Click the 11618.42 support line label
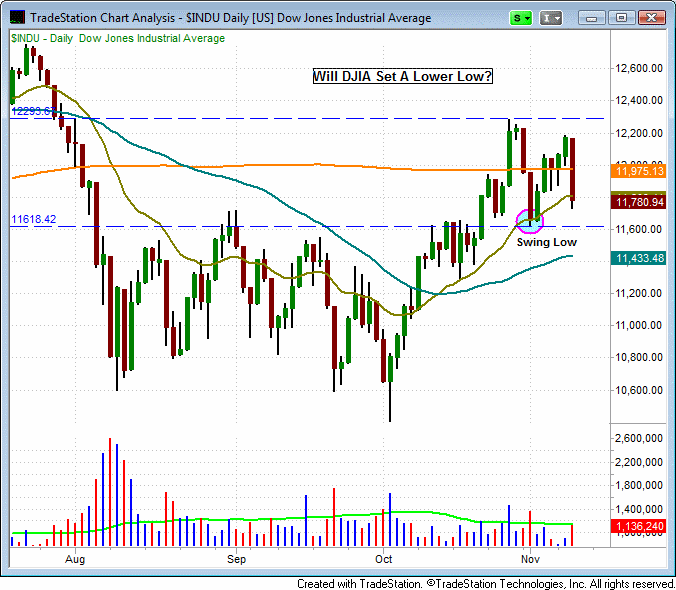Image resolution: width=676 pixels, height=590 pixels. [33, 219]
